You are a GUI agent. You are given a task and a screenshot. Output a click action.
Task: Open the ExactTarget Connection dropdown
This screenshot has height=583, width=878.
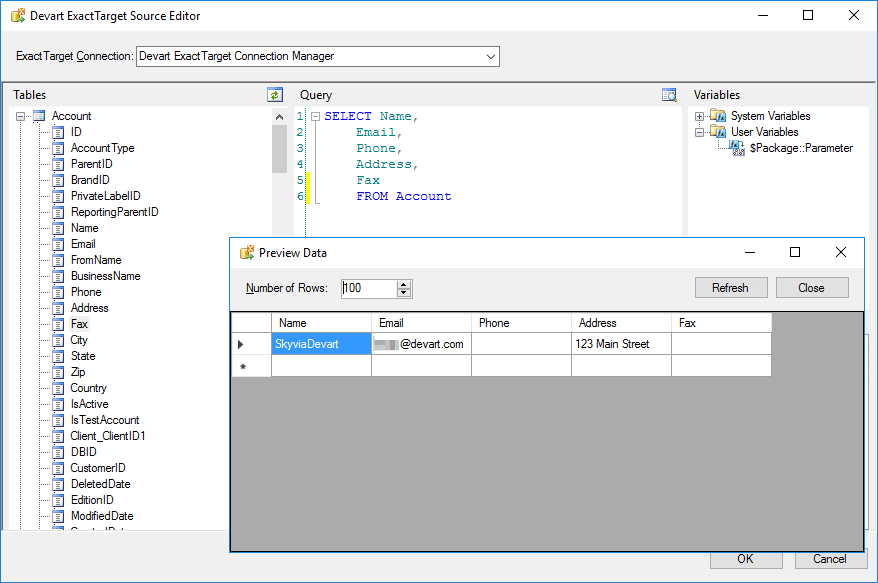(x=491, y=56)
